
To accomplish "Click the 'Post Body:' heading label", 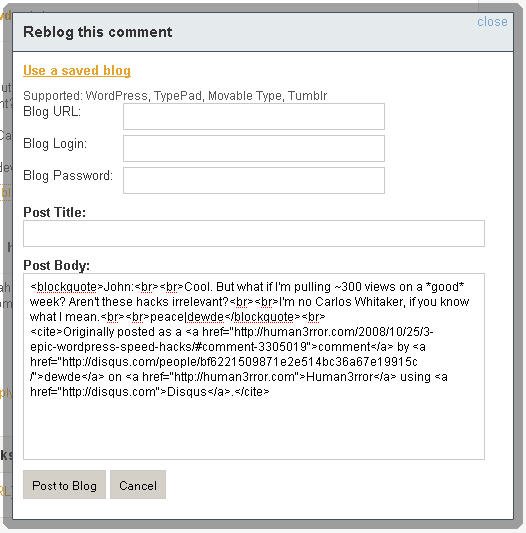I will click(x=56, y=265).
